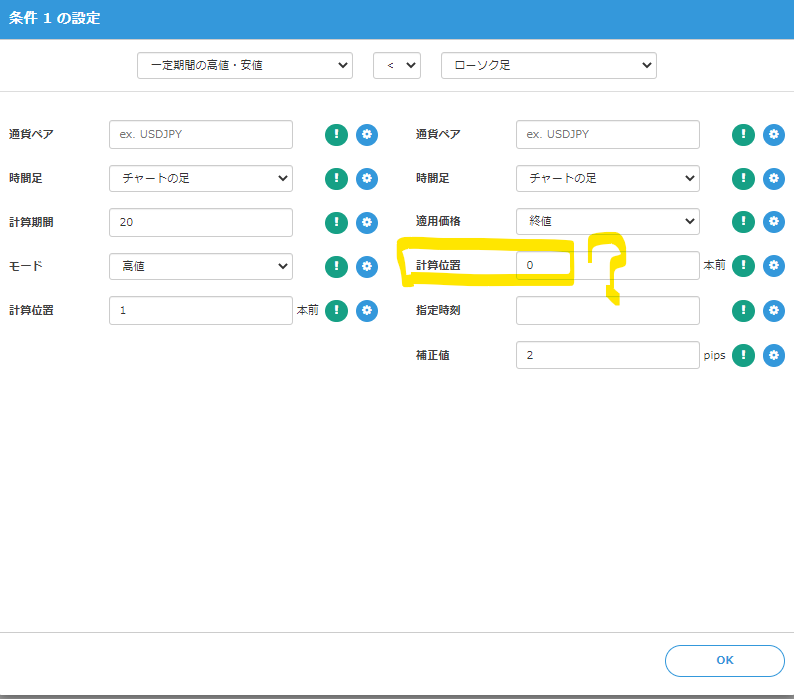The height and width of the screenshot is (699, 794).
Task: Open blue gear settings for モード row
Action: 367,266
